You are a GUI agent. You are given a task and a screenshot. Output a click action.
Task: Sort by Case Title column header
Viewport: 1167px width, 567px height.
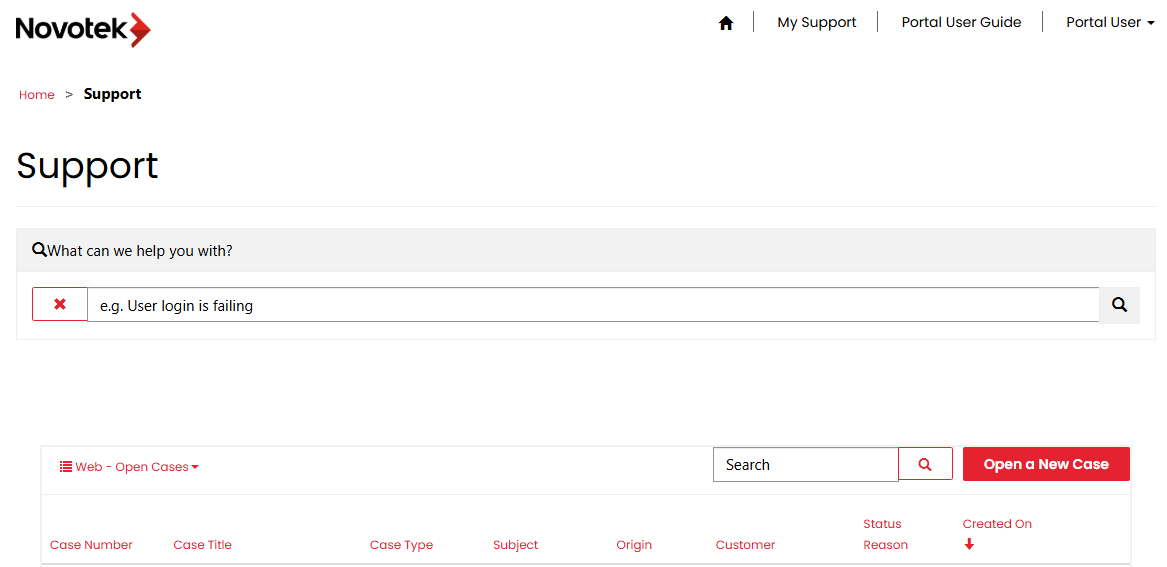point(202,545)
